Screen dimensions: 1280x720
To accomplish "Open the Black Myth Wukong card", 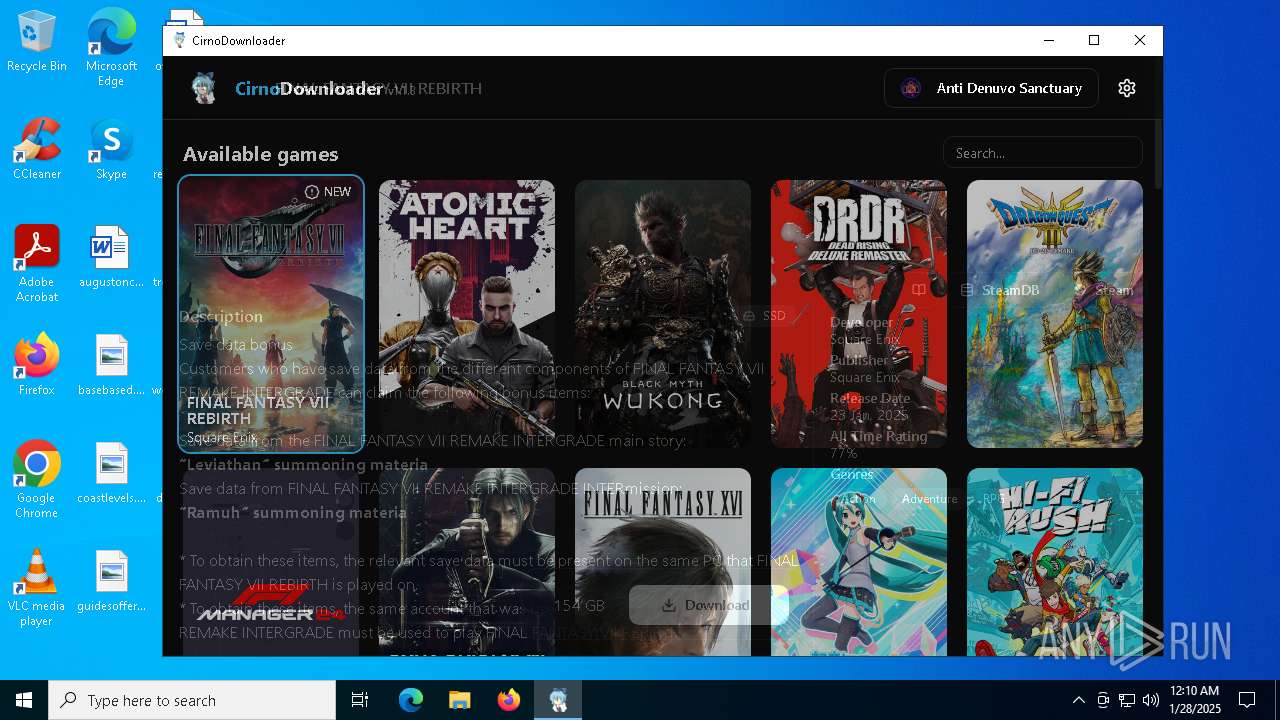I will (663, 314).
